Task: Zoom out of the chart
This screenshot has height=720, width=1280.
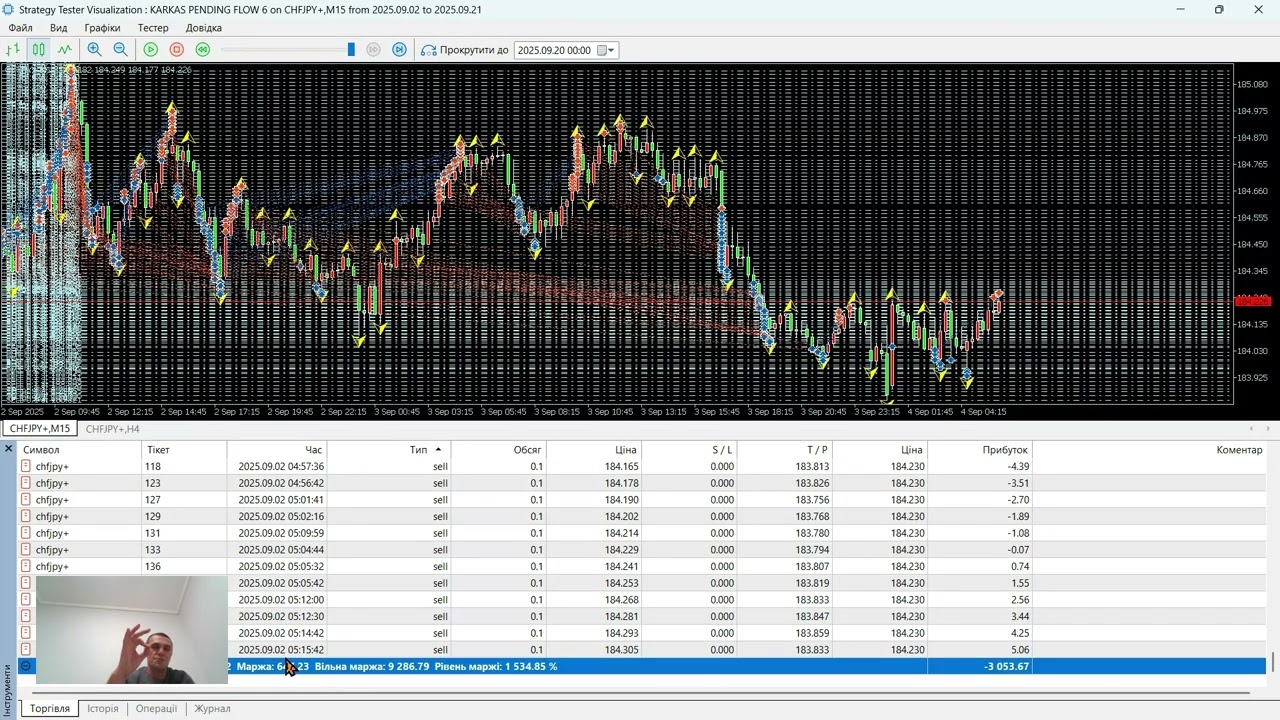Action: pos(120,50)
